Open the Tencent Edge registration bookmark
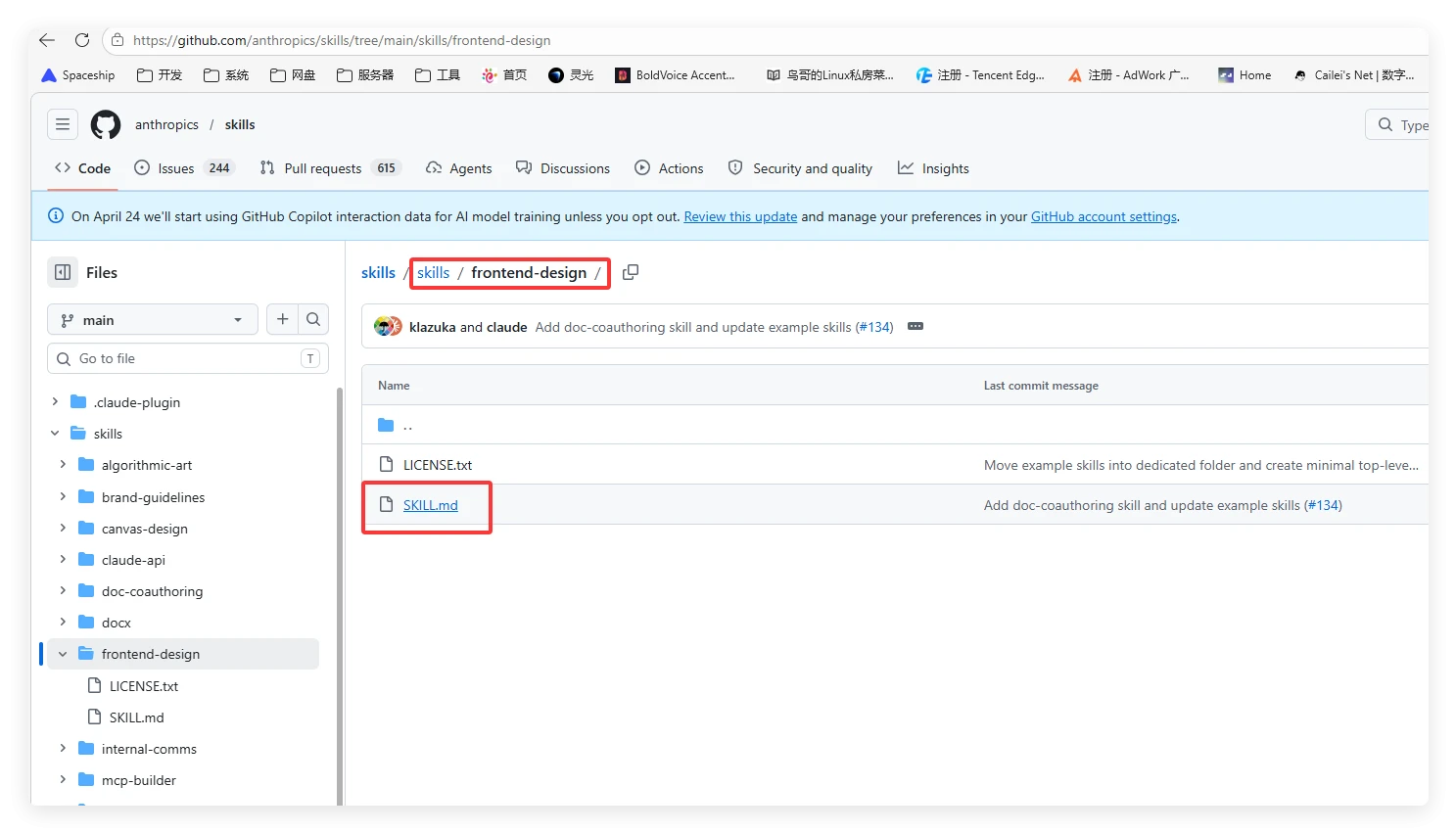Screen dimensions: 1456x833 coord(981,75)
